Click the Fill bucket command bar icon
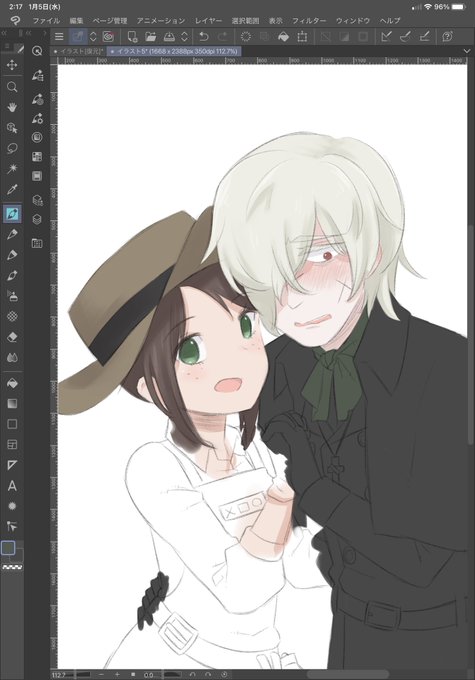 click(283, 37)
